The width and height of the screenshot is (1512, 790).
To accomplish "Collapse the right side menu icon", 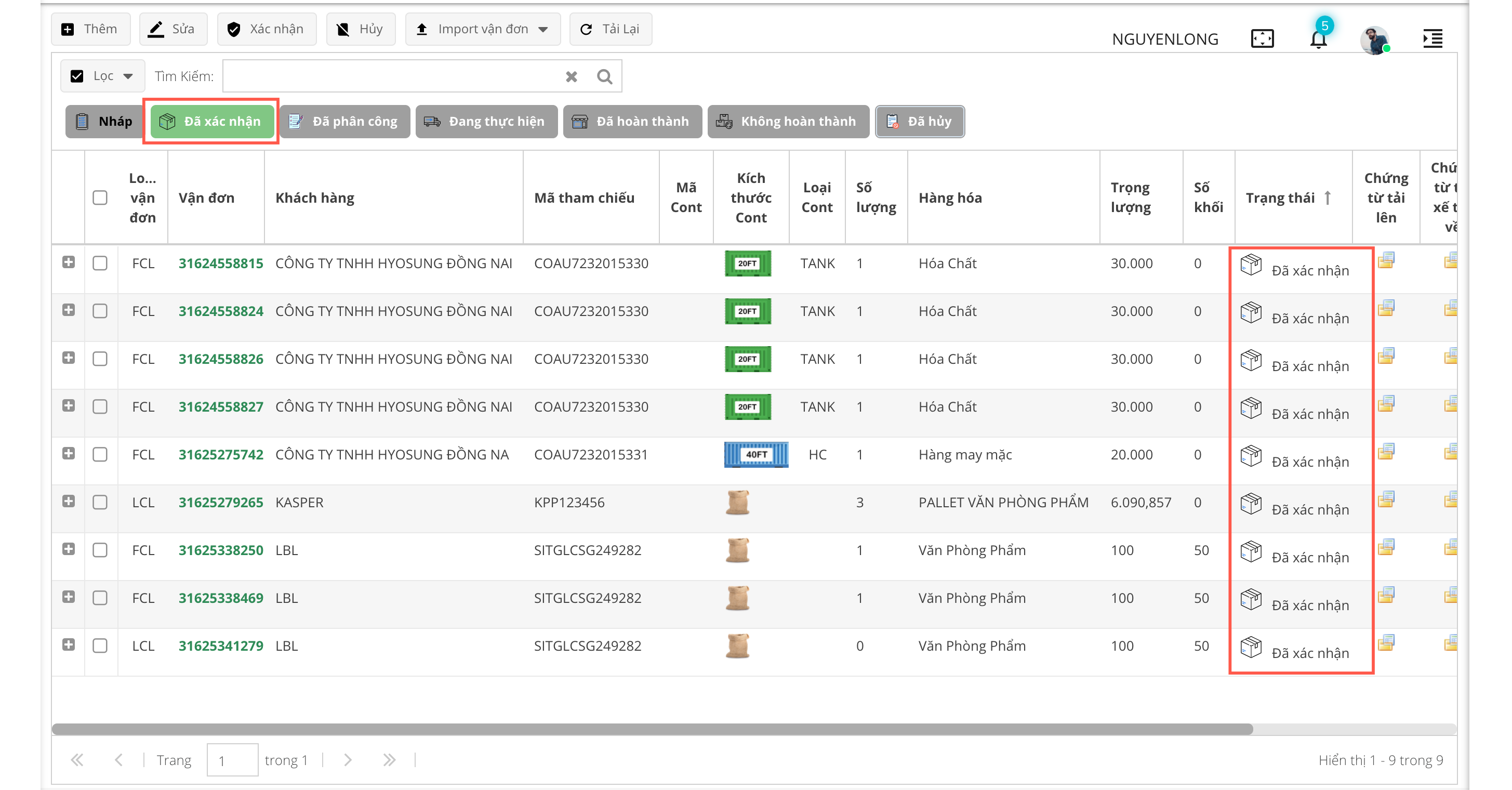I will point(1432,39).
